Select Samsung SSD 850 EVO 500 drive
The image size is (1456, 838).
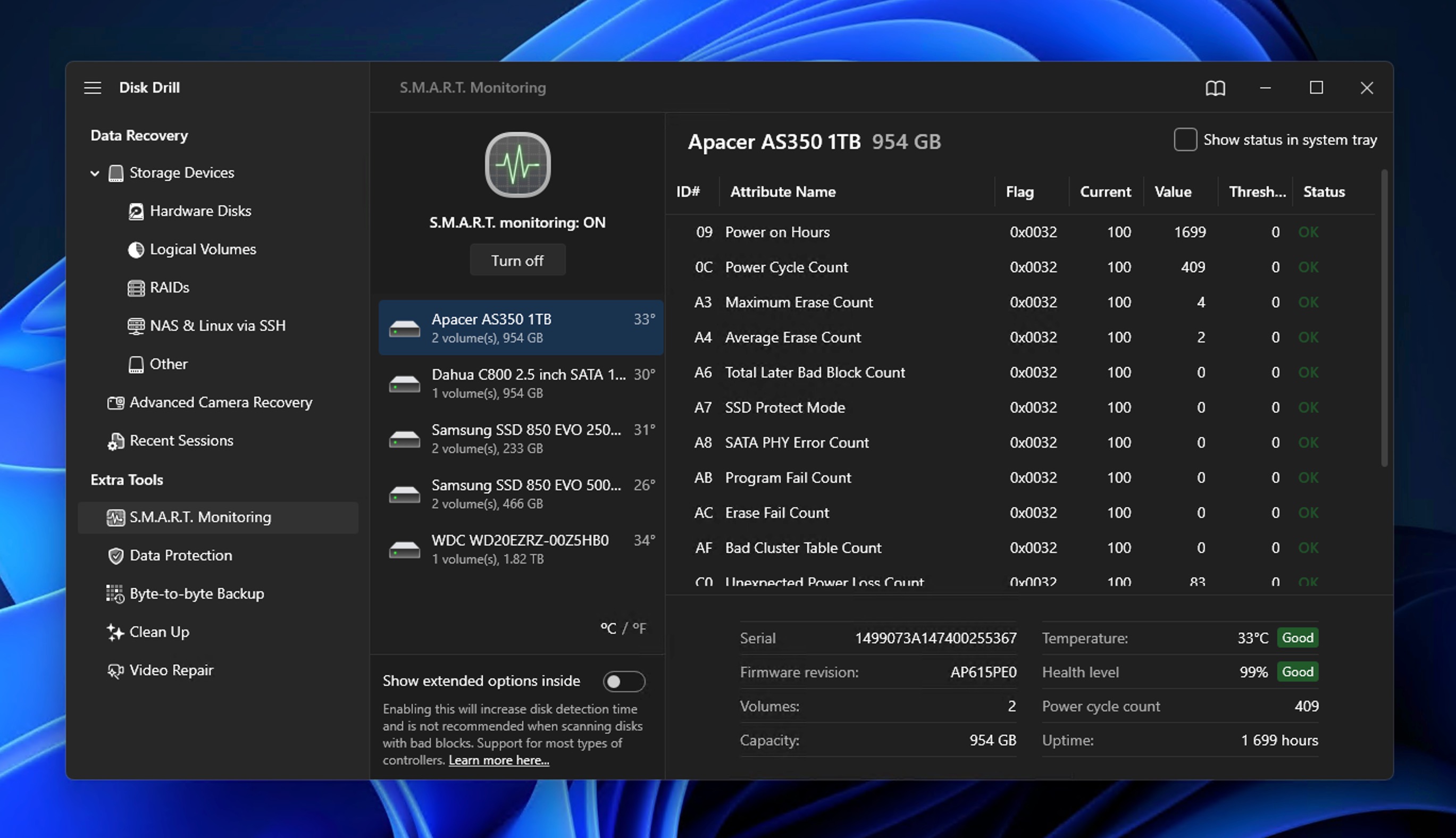point(521,494)
